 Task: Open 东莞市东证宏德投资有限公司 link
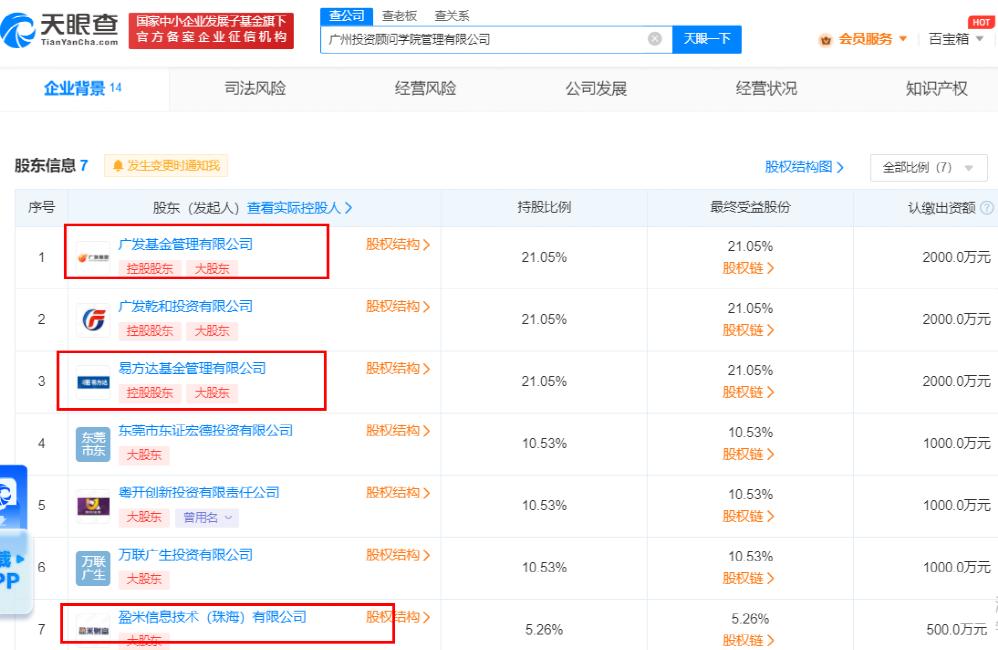click(206, 430)
